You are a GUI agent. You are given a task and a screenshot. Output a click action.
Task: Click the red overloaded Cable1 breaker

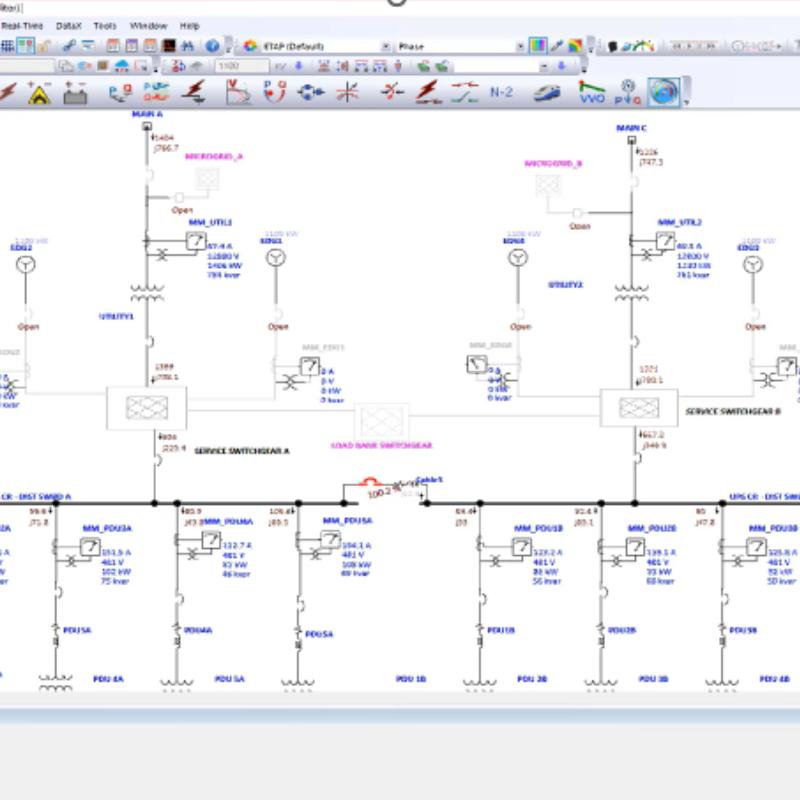pos(369,481)
